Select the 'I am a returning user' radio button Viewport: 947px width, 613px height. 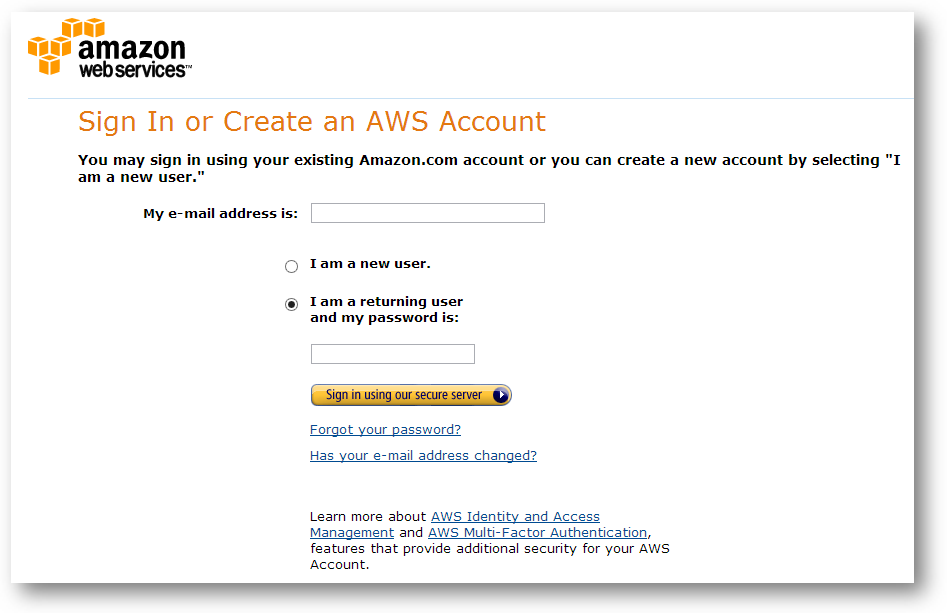pyautogui.click(x=292, y=304)
